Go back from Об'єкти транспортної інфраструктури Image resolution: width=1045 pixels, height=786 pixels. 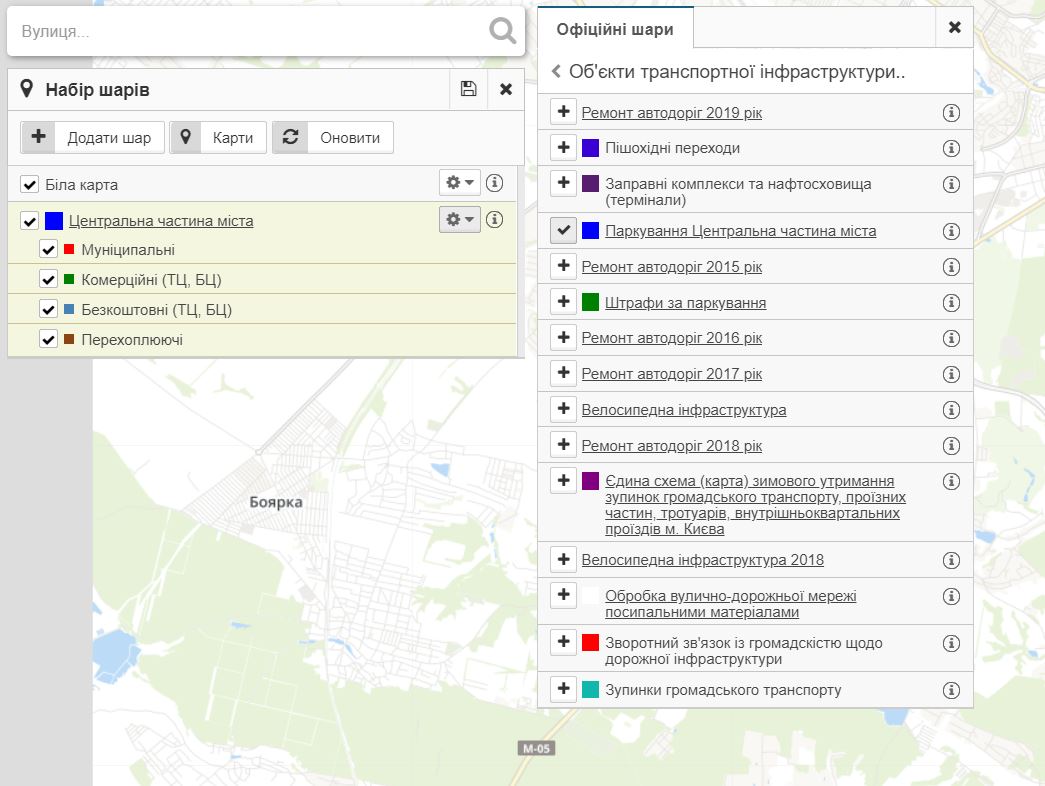pos(556,71)
